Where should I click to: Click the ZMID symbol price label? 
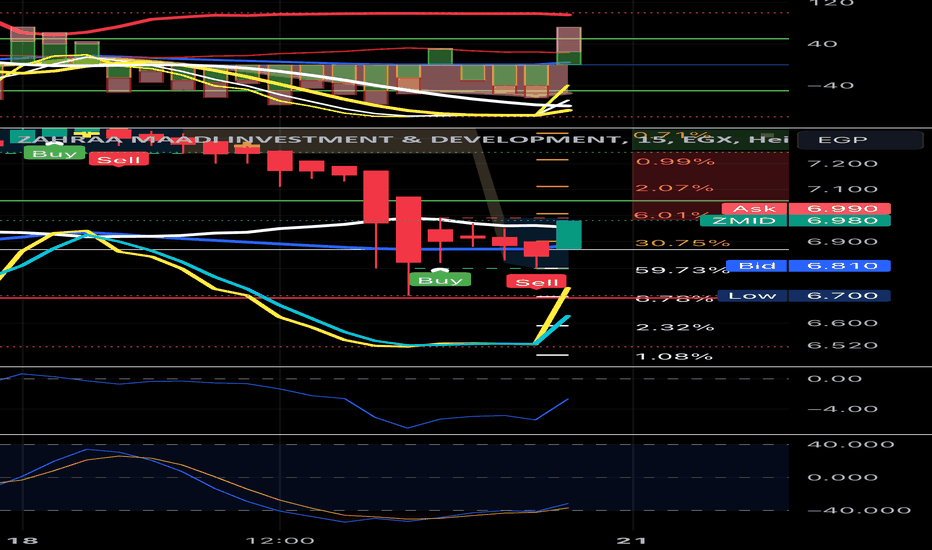[x=744, y=221]
